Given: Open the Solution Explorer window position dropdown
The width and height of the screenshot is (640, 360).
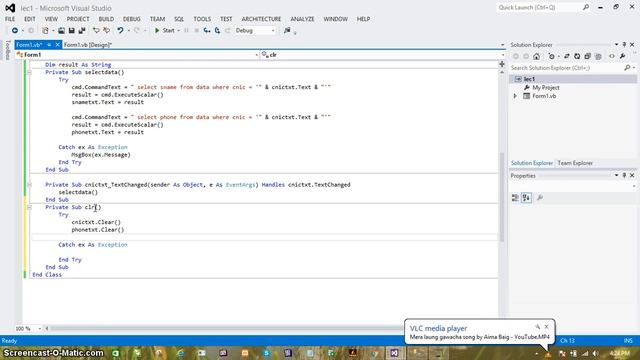Looking at the screenshot, I should click(616, 45).
